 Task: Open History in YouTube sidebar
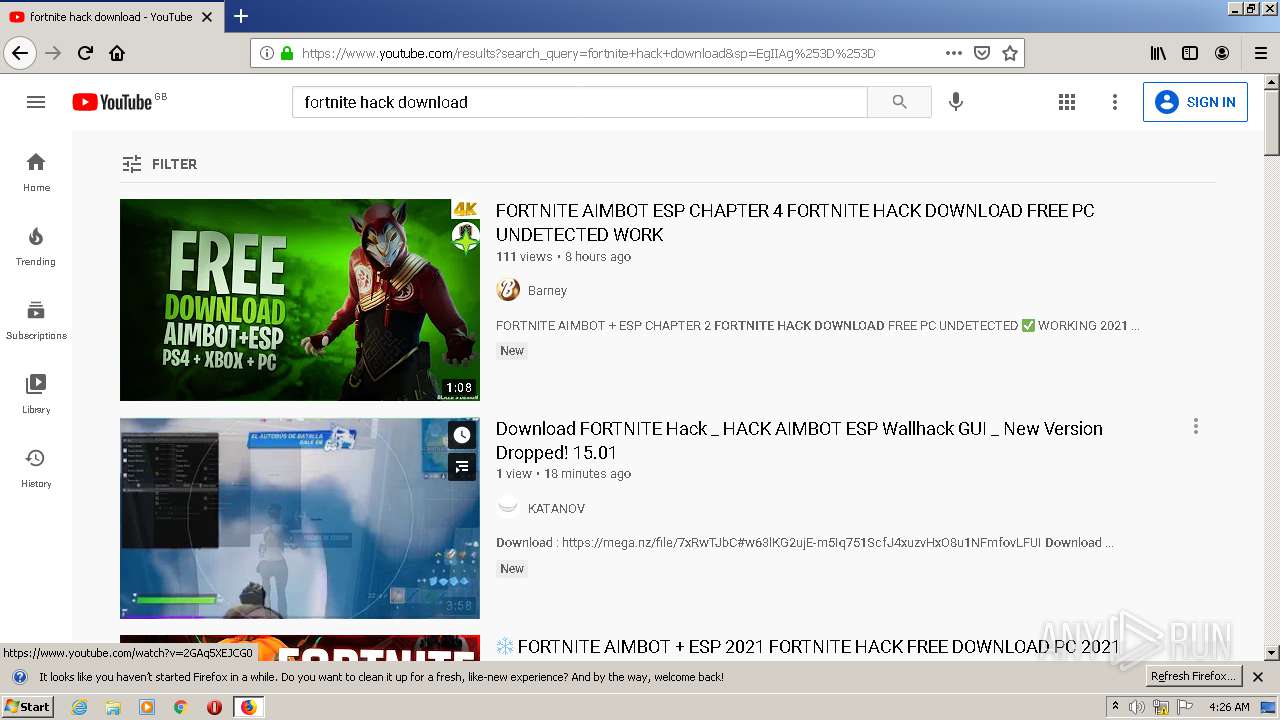[36, 468]
